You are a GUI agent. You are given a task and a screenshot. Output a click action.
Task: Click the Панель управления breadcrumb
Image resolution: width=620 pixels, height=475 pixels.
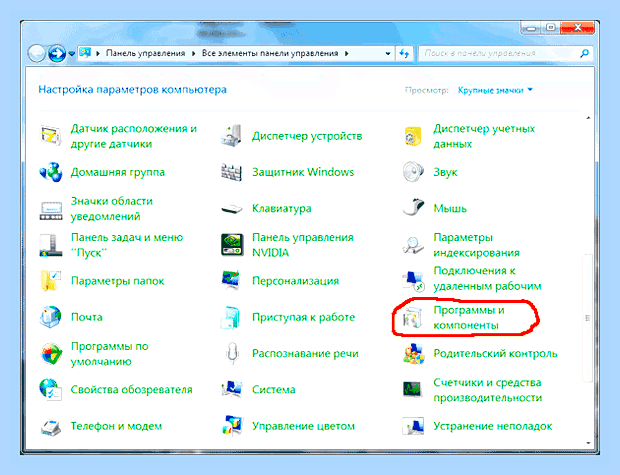click(x=146, y=53)
